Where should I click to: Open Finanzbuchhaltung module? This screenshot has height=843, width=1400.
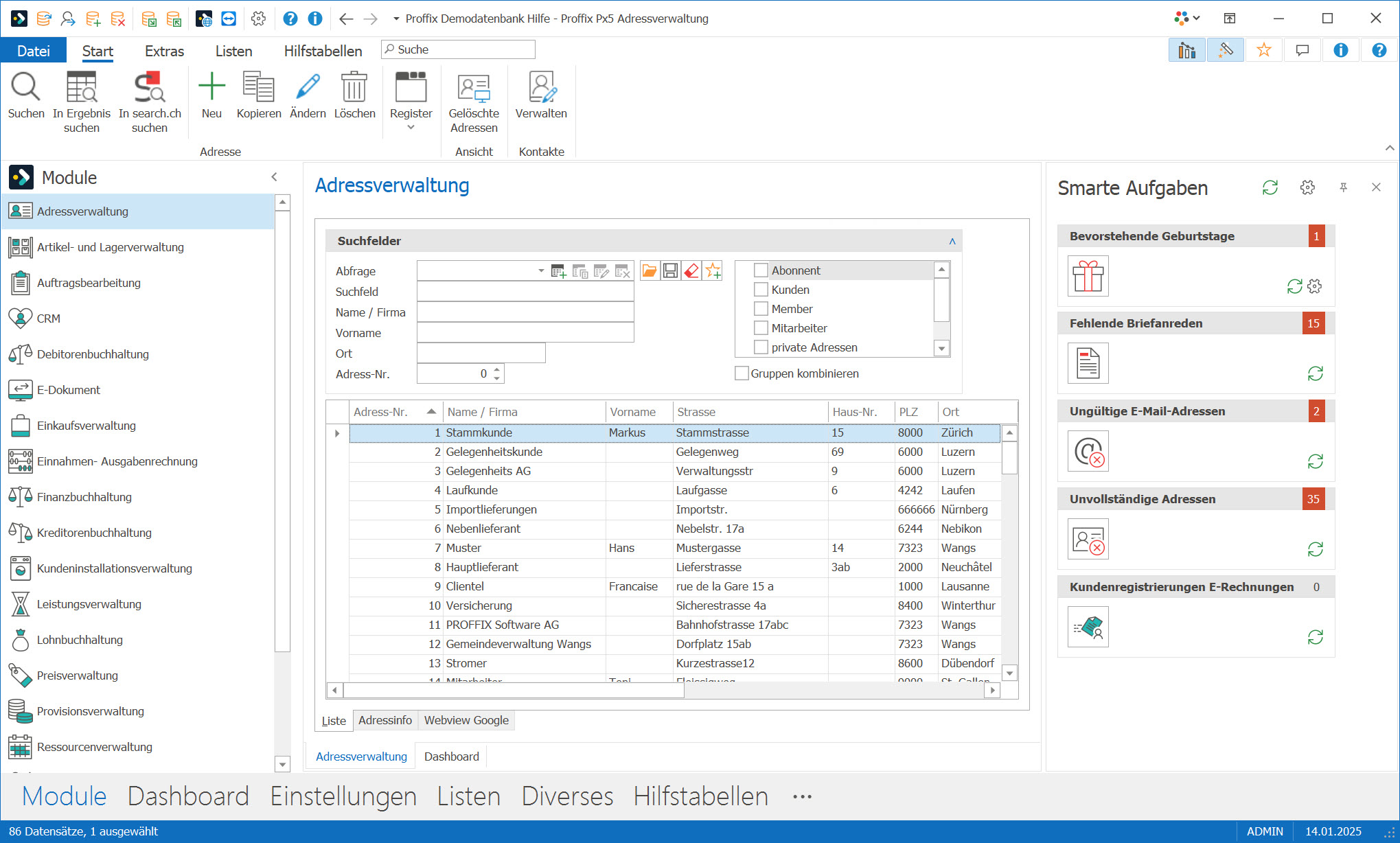coord(137,497)
